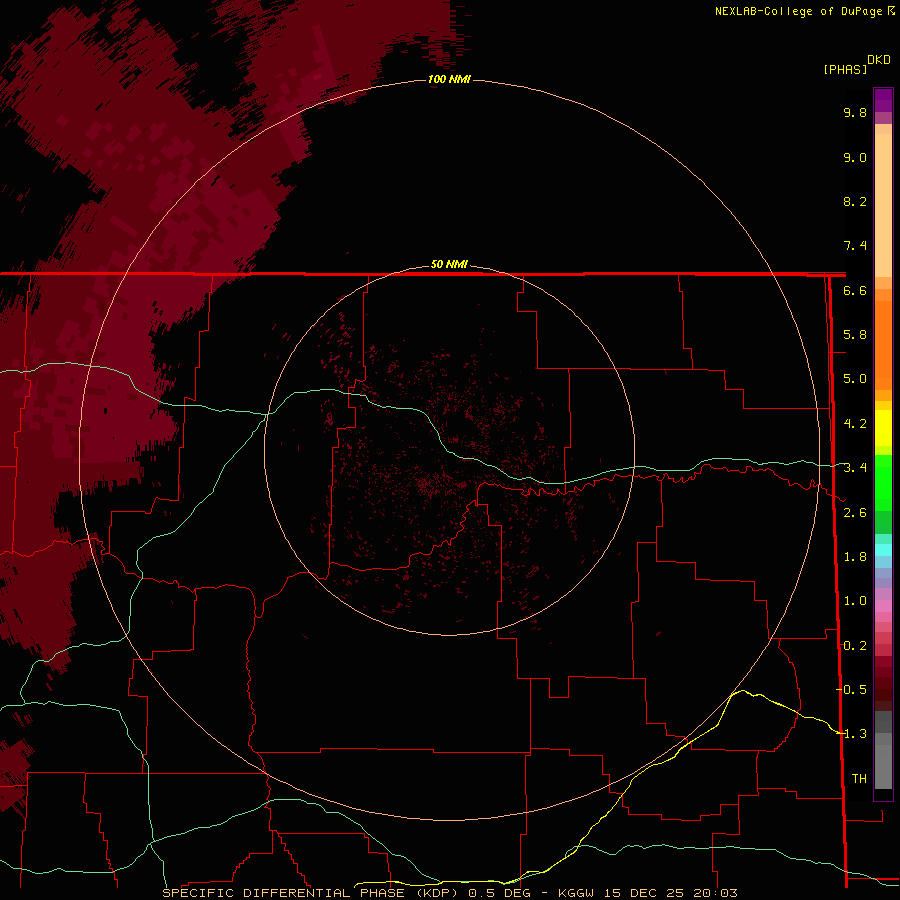Click the NEXLAB-College of DuPage credit text
This screenshot has width=900, height=900.
(x=798, y=11)
